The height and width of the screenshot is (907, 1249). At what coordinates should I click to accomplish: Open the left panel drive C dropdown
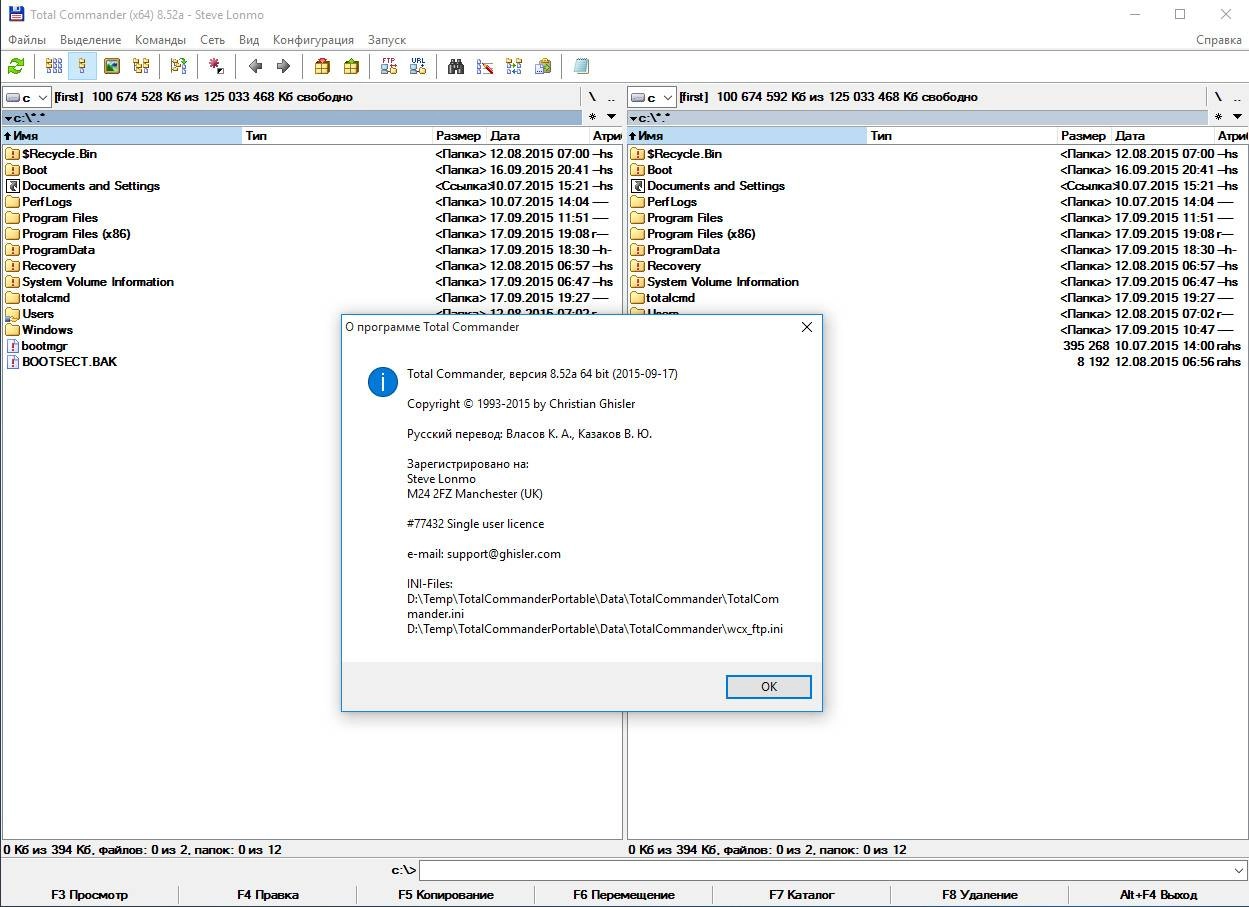click(x=27, y=97)
